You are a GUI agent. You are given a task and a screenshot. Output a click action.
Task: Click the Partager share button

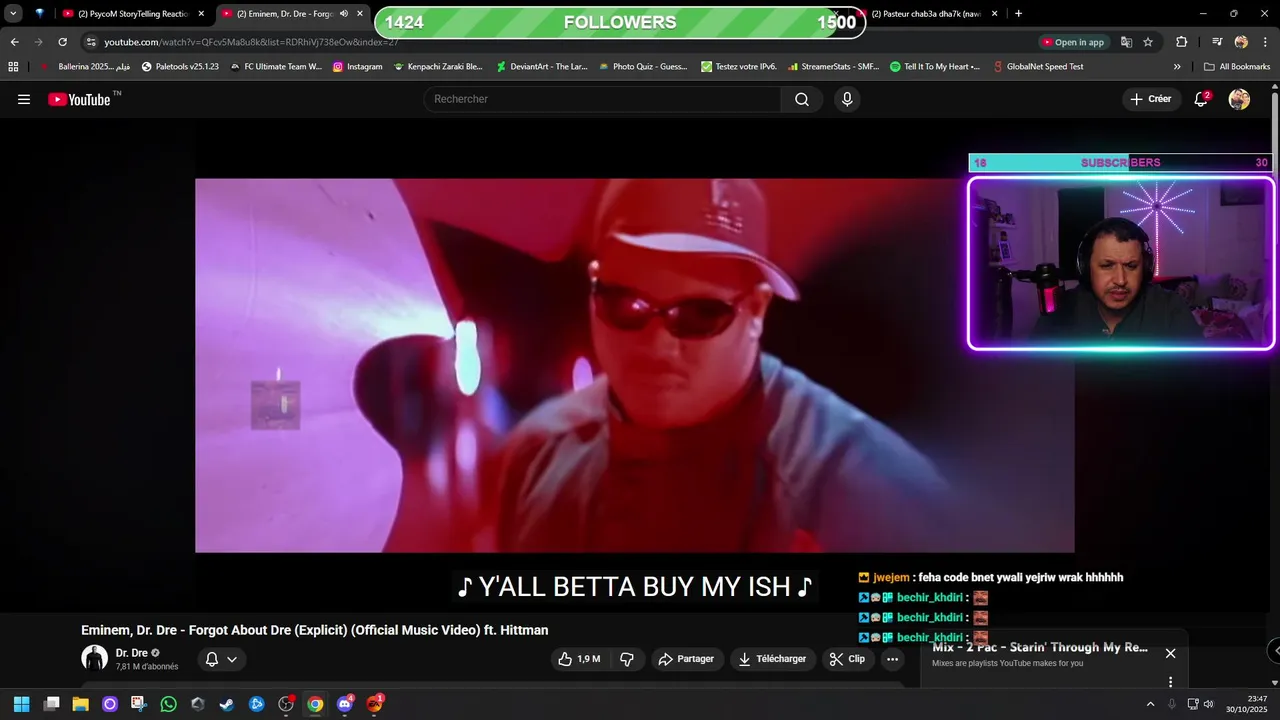point(686,659)
